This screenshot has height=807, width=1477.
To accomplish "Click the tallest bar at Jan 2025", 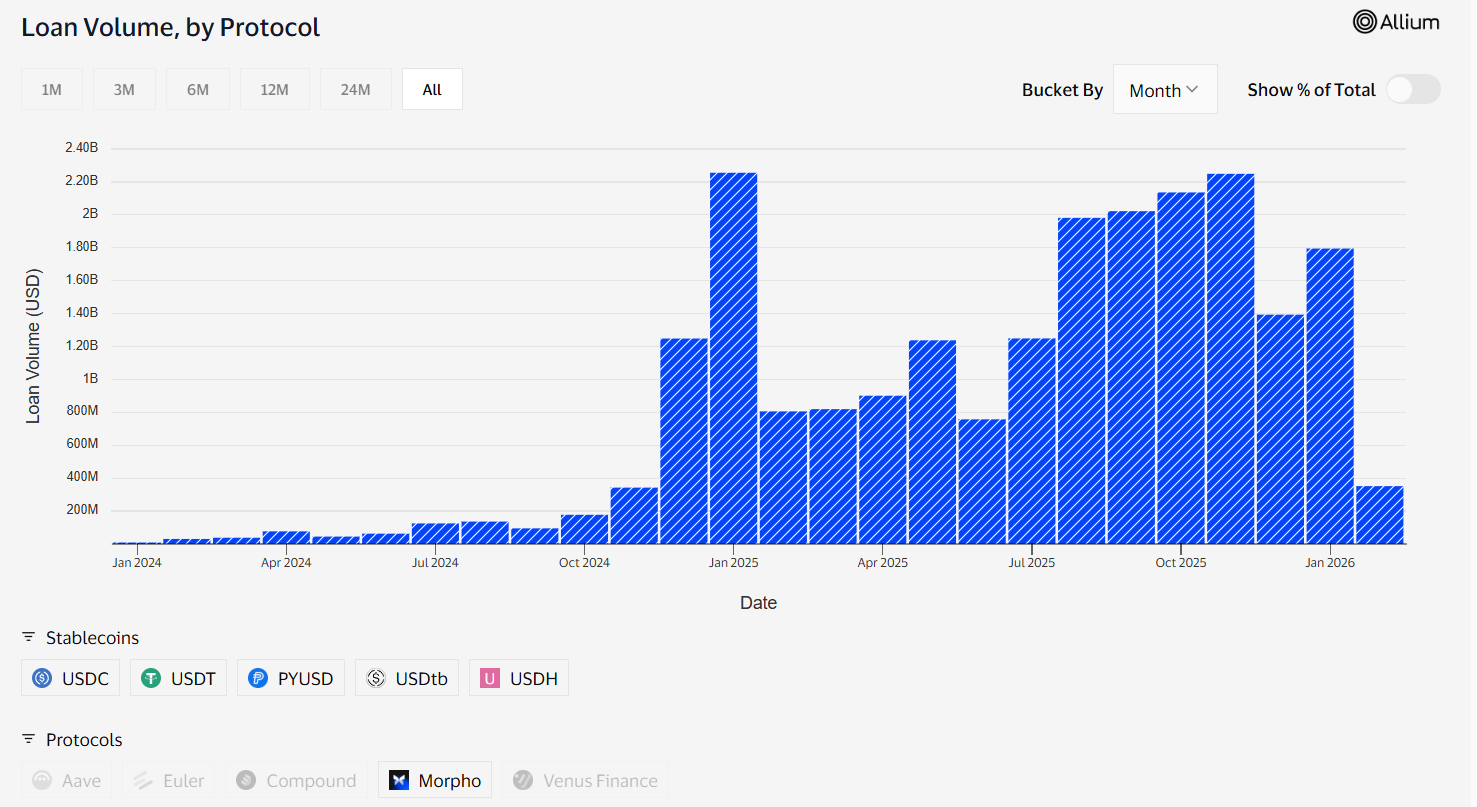I will tap(733, 350).
